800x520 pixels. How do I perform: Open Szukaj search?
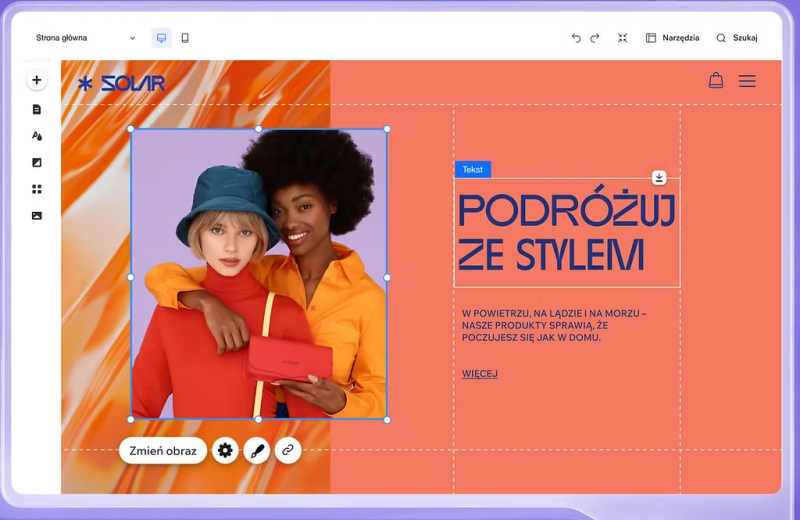[x=737, y=38]
